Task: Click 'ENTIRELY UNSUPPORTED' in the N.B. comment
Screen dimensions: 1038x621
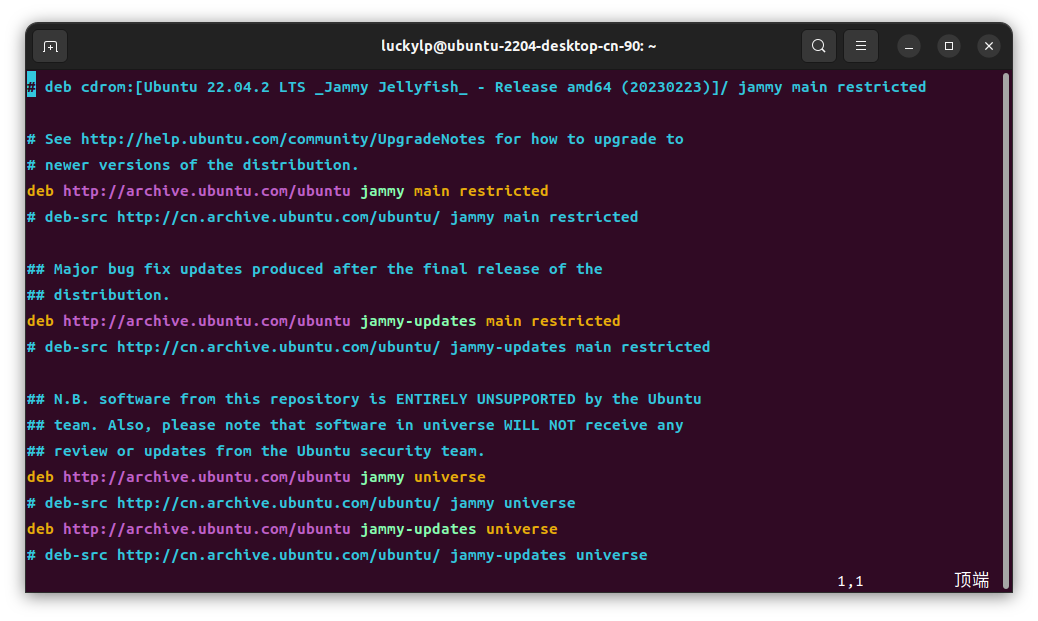Action: click(x=486, y=399)
